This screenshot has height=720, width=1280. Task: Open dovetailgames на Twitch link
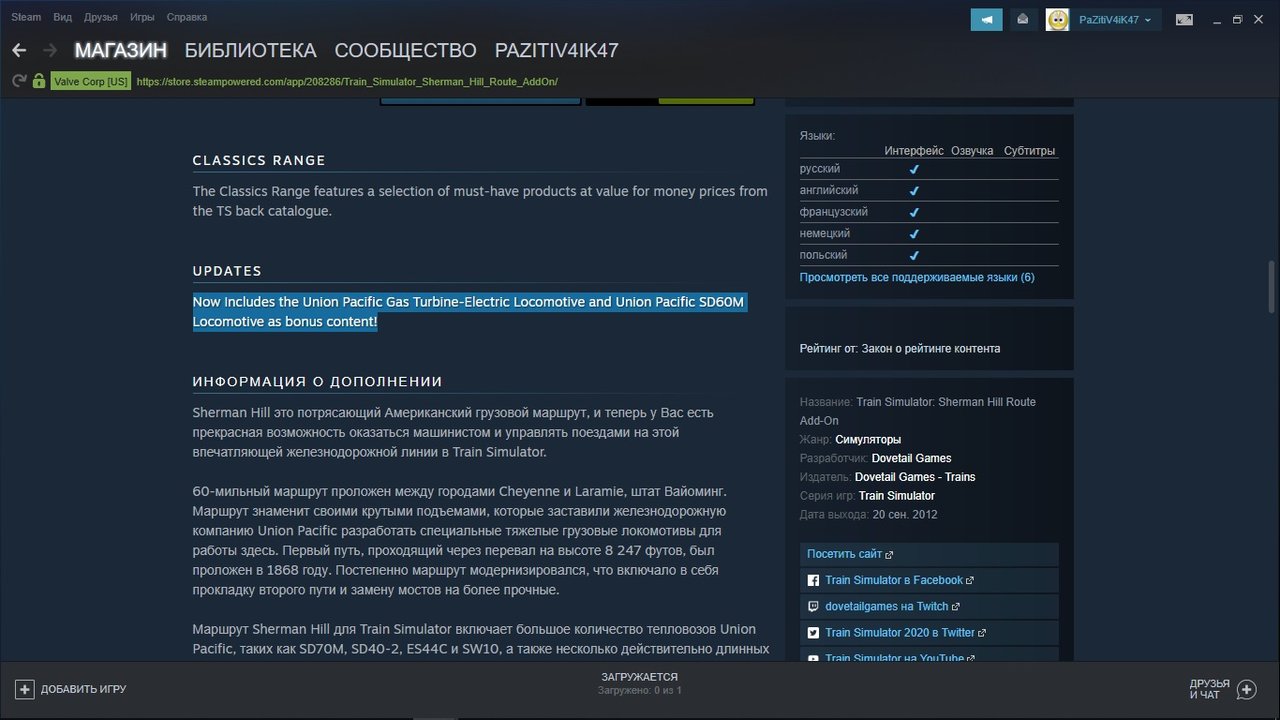coord(929,606)
